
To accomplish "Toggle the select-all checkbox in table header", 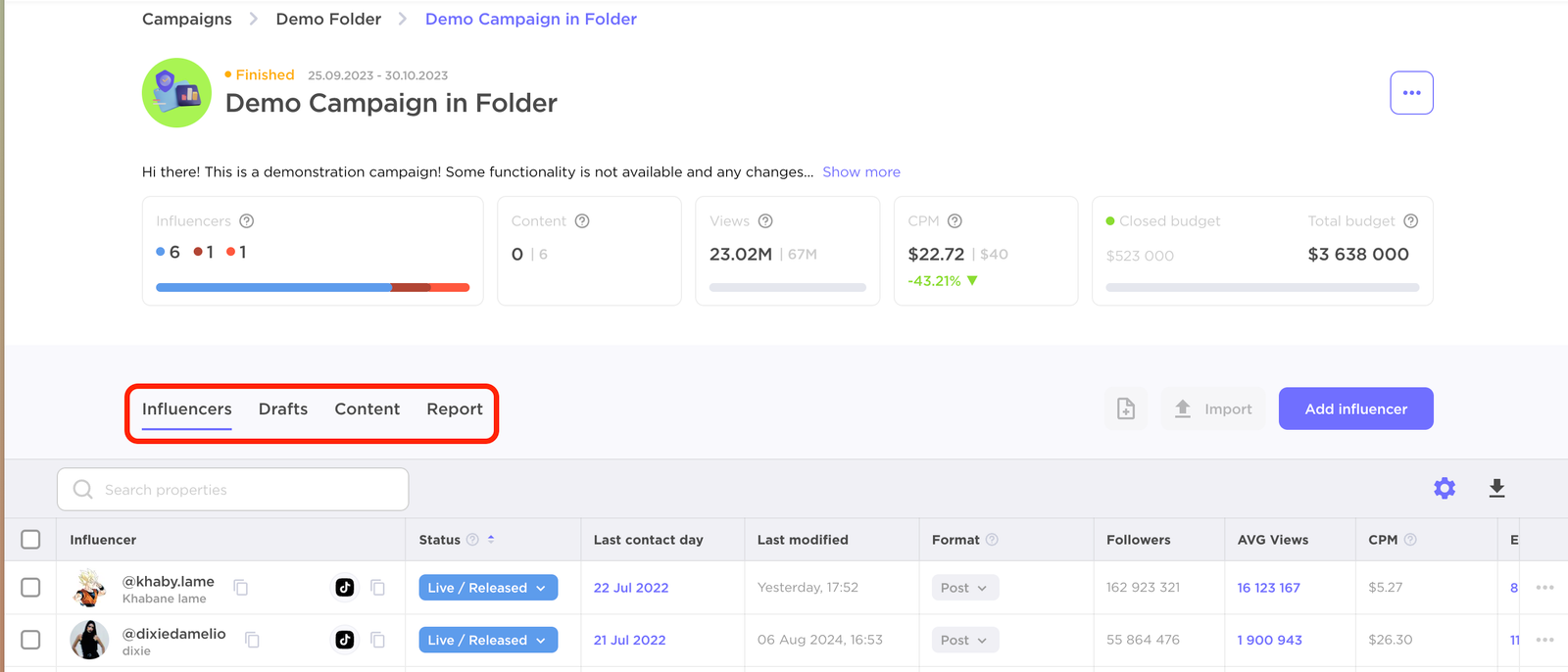I will [31, 540].
